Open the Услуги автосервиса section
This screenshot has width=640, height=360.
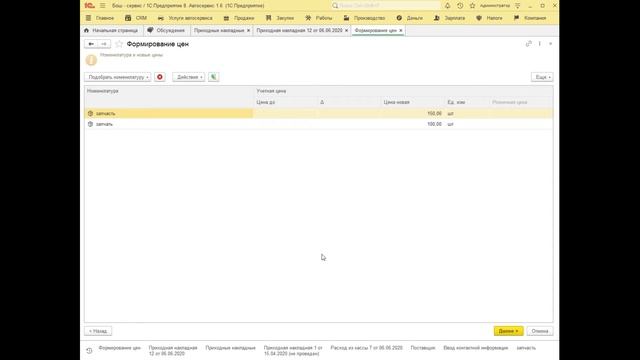tap(185, 18)
